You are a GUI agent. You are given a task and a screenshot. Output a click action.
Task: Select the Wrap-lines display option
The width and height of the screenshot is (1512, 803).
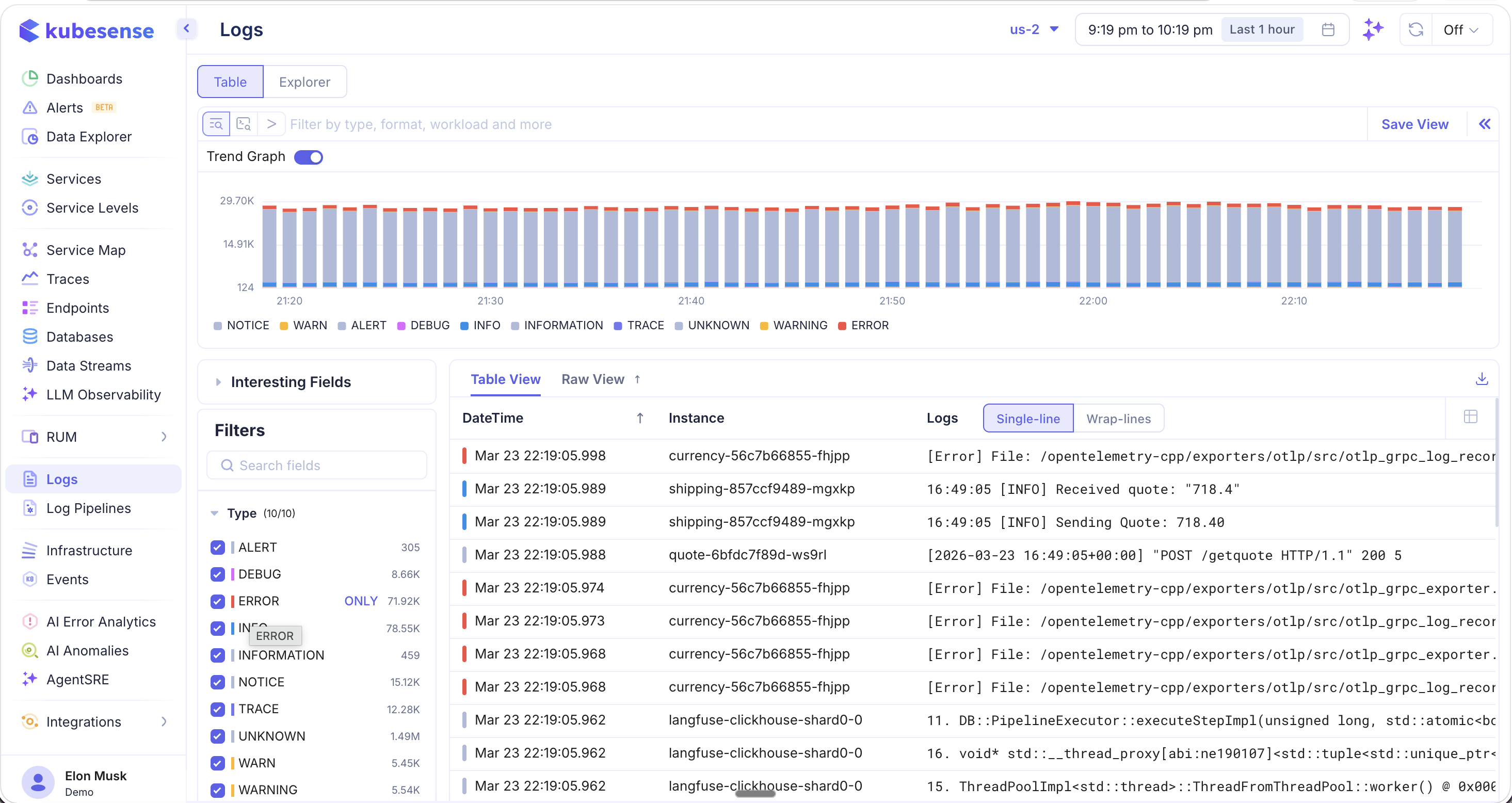pos(1118,419)
